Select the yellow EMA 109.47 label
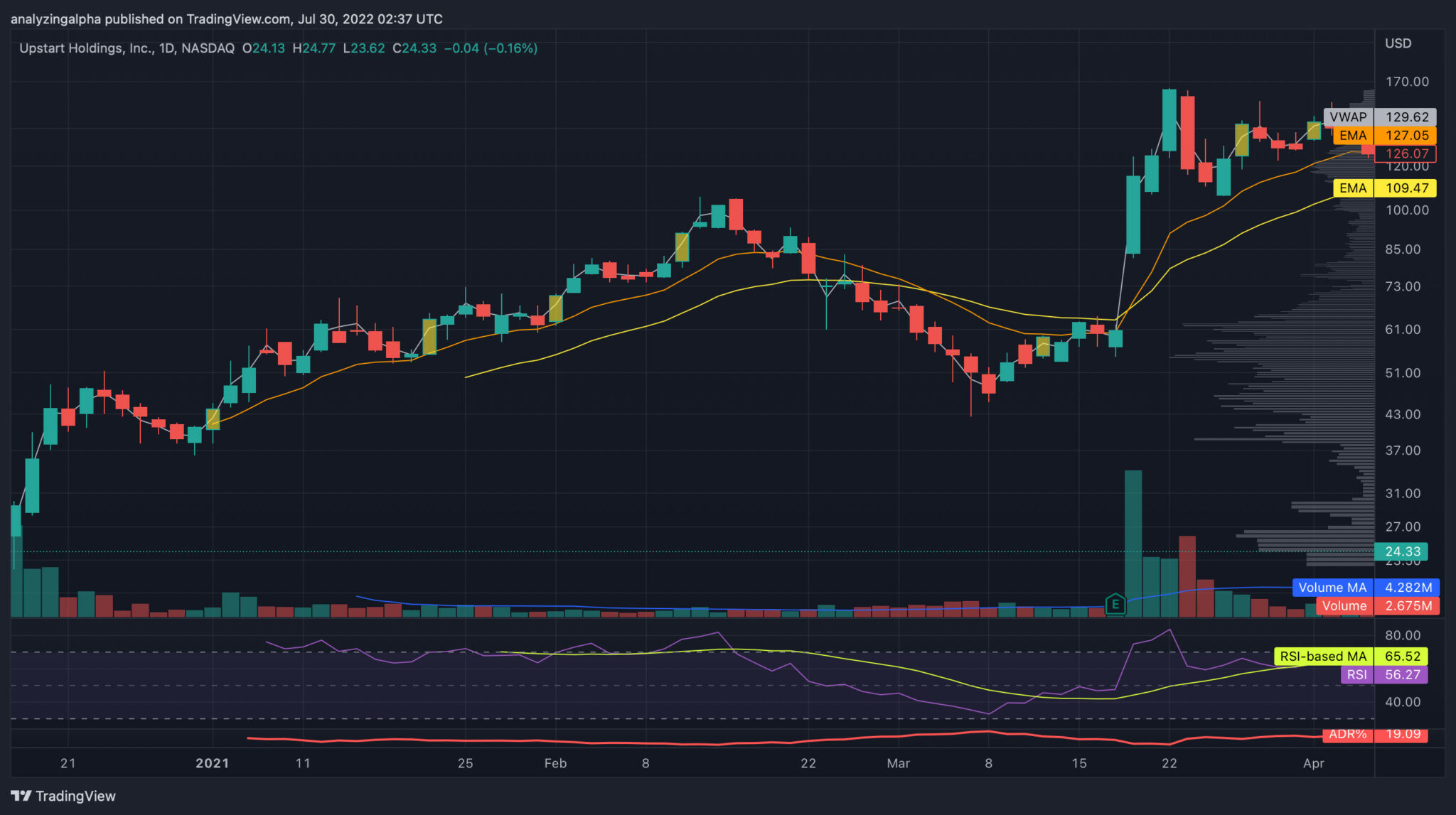The height and width of the screenshot is (815, 1456). click(x=1385, y=188)
